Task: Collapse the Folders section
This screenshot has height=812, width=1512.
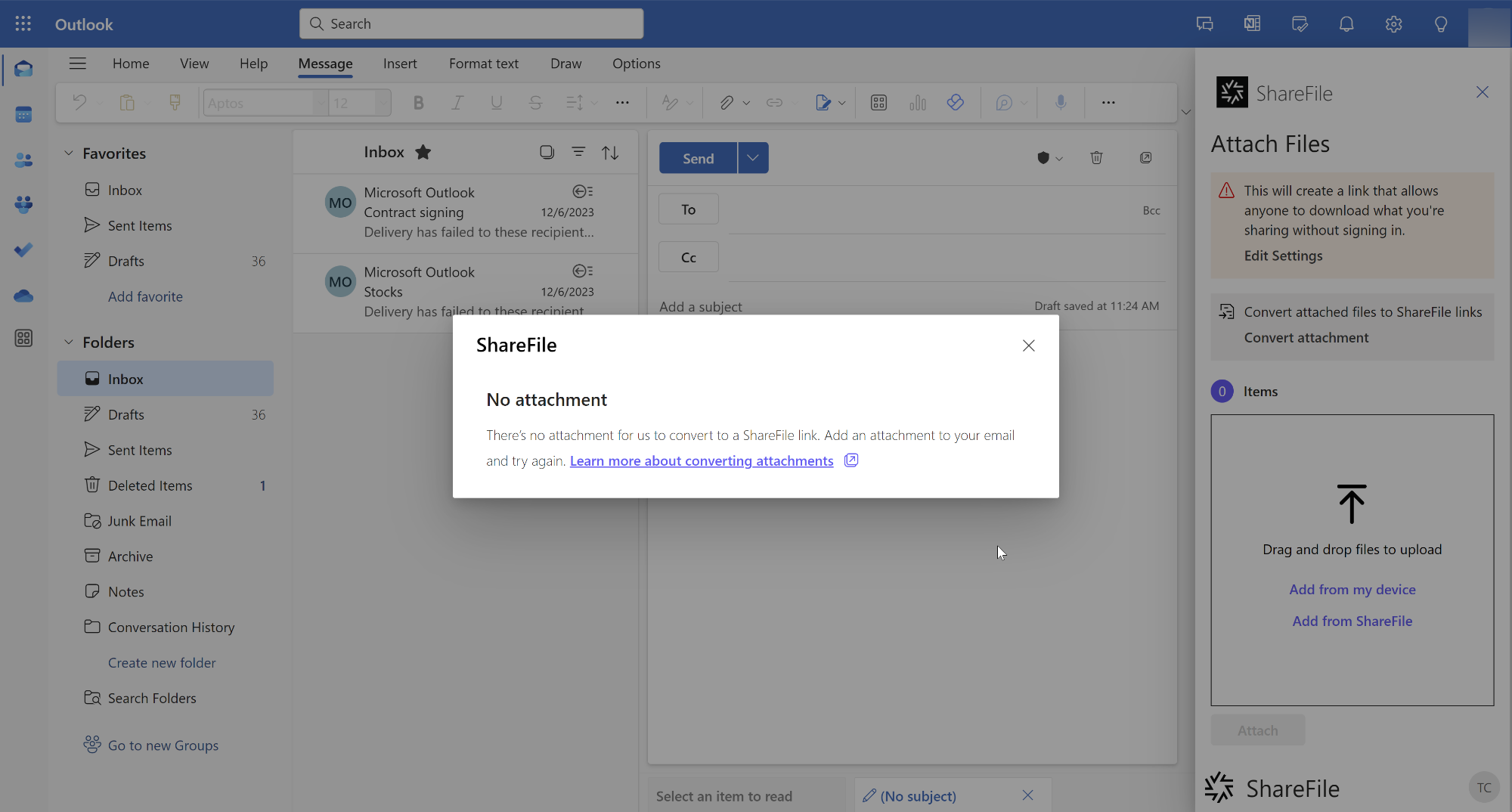Action: tap(68, 342)
